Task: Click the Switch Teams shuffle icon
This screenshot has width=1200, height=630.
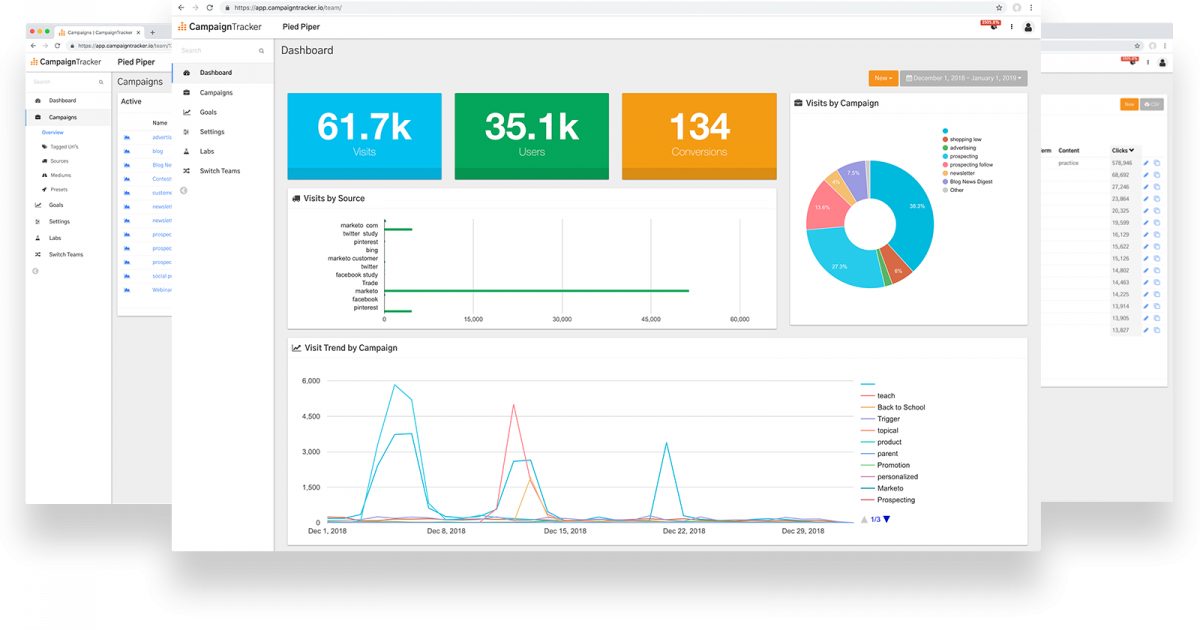Action: click(186, 171)
